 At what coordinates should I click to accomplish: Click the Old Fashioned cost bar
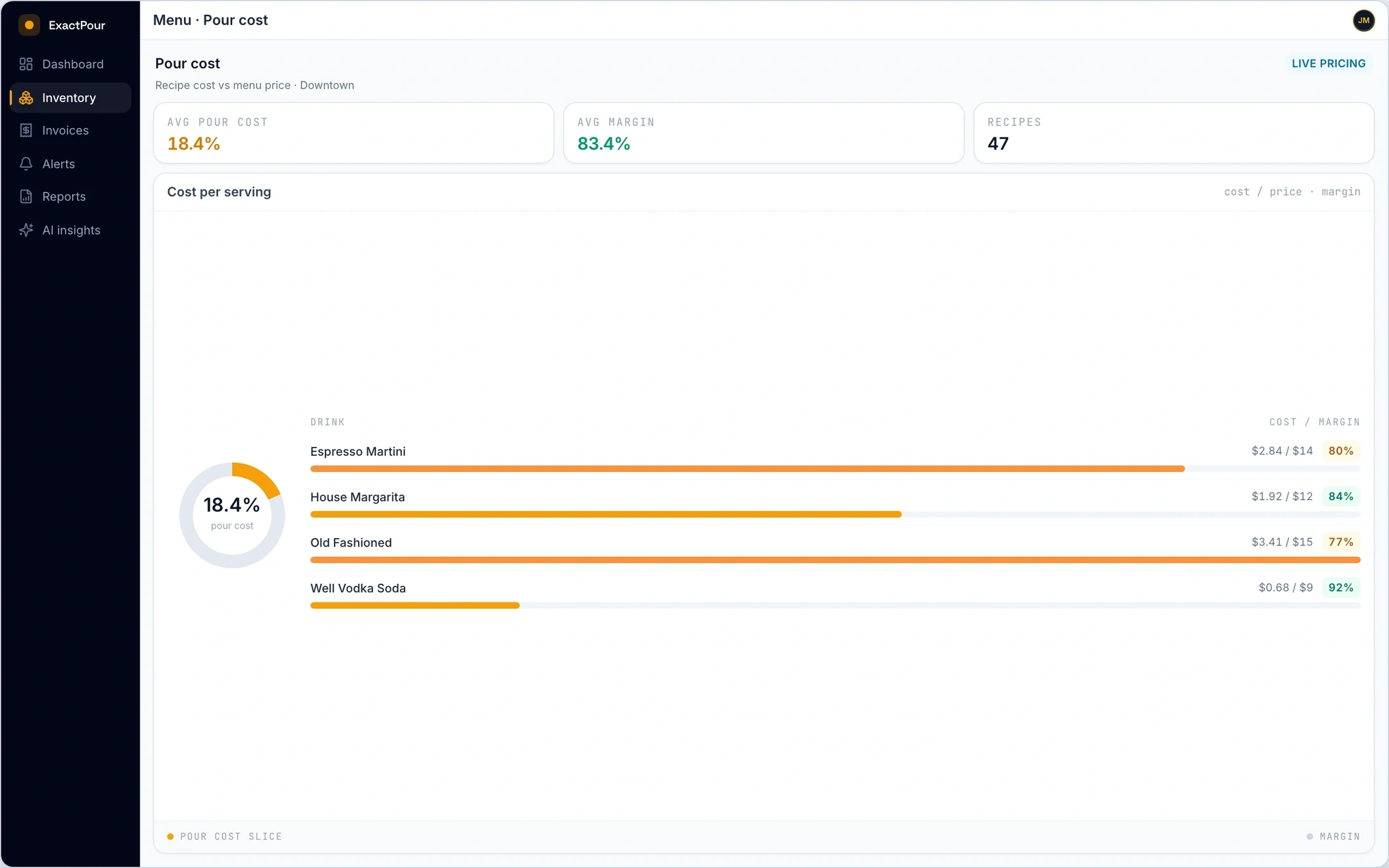[835, 560]
